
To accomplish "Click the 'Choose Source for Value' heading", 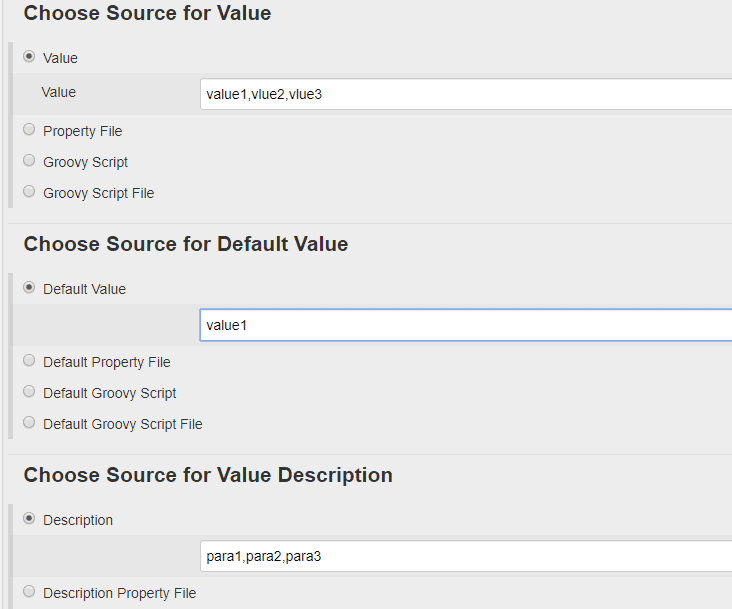I will pyautogui.click(x=147, y=14).
